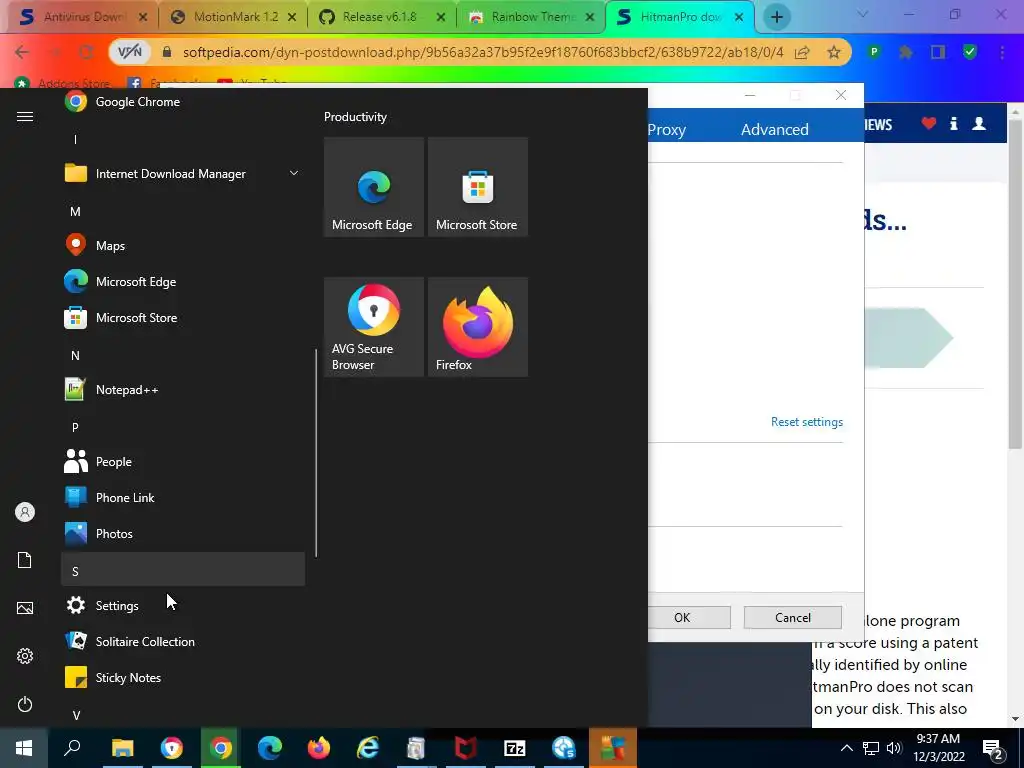This screenshot has height=768, width=1024.
Task: Open Microsoft Store in the app list
Action: coord(183,317)
